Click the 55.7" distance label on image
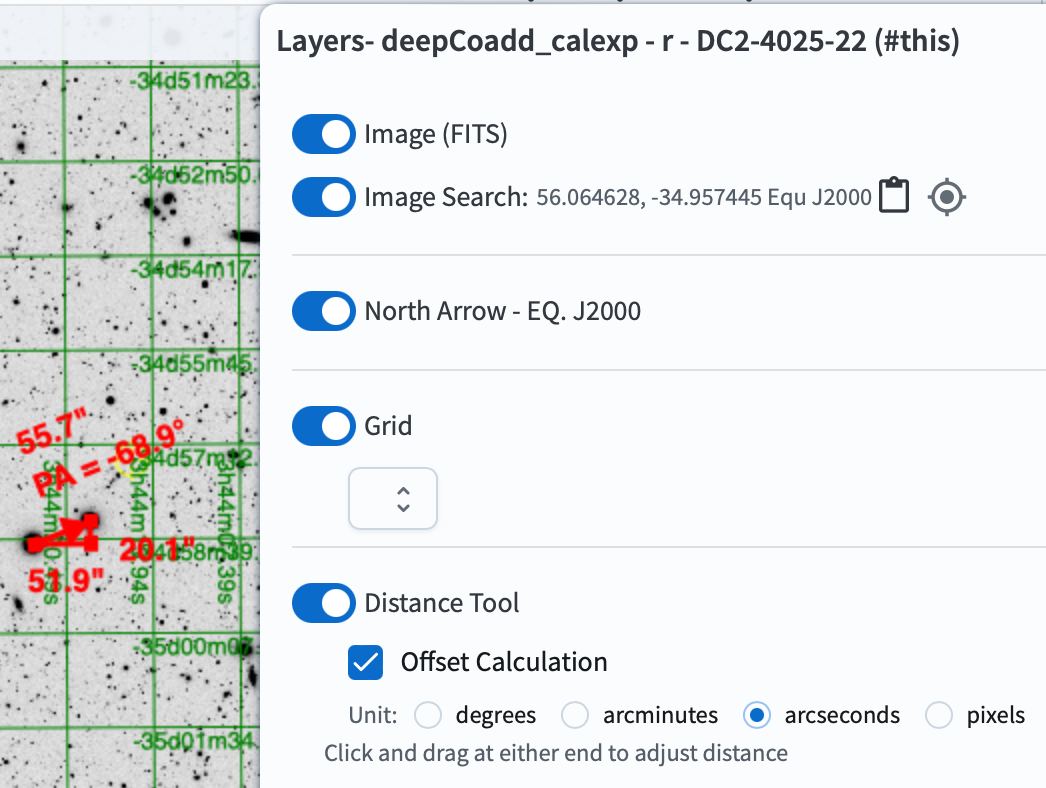This screenshot has width=1046, height=788. (47, 437)
